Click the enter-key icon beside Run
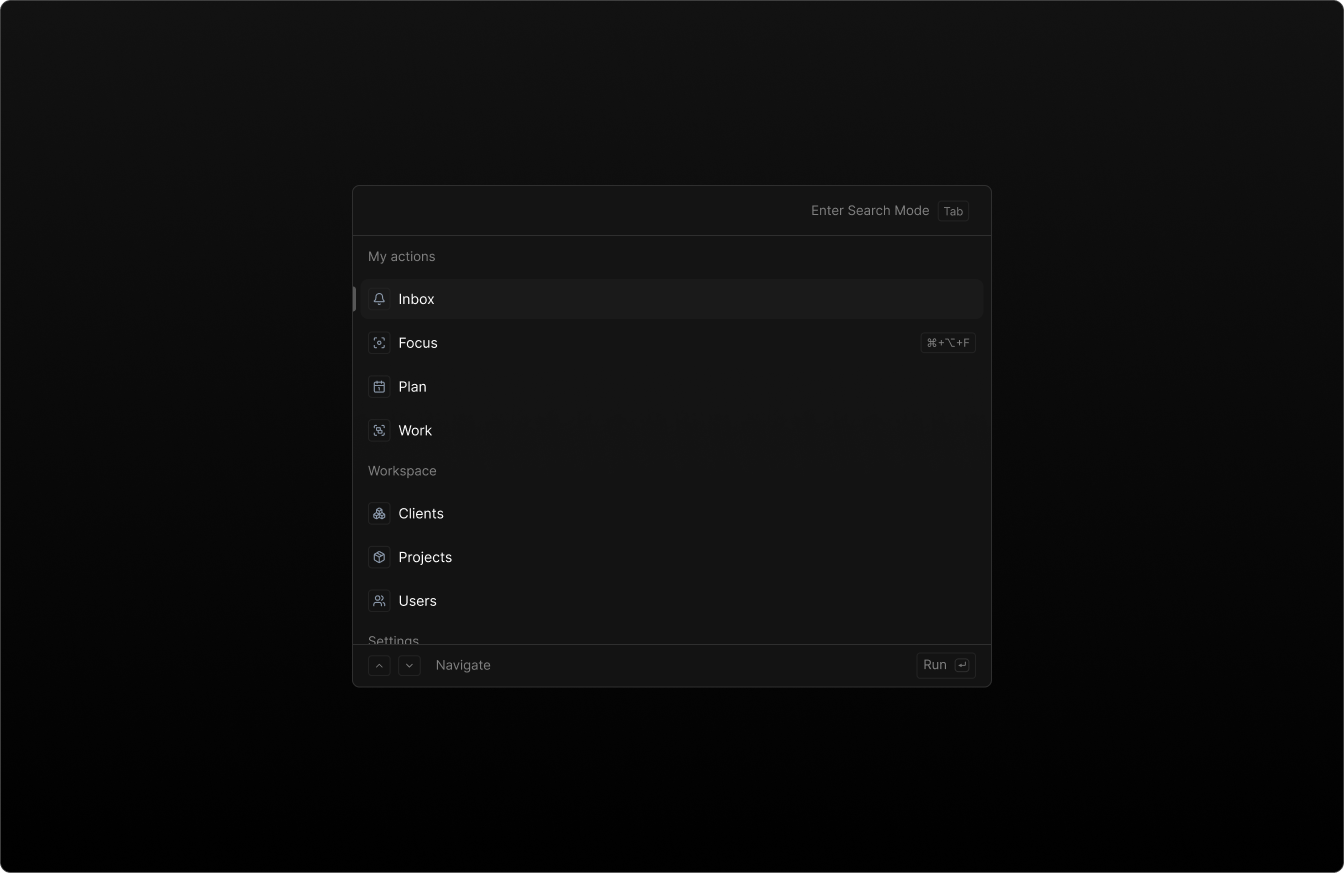The width and height of the screenshot is (1344, 873). click(961, 664)
